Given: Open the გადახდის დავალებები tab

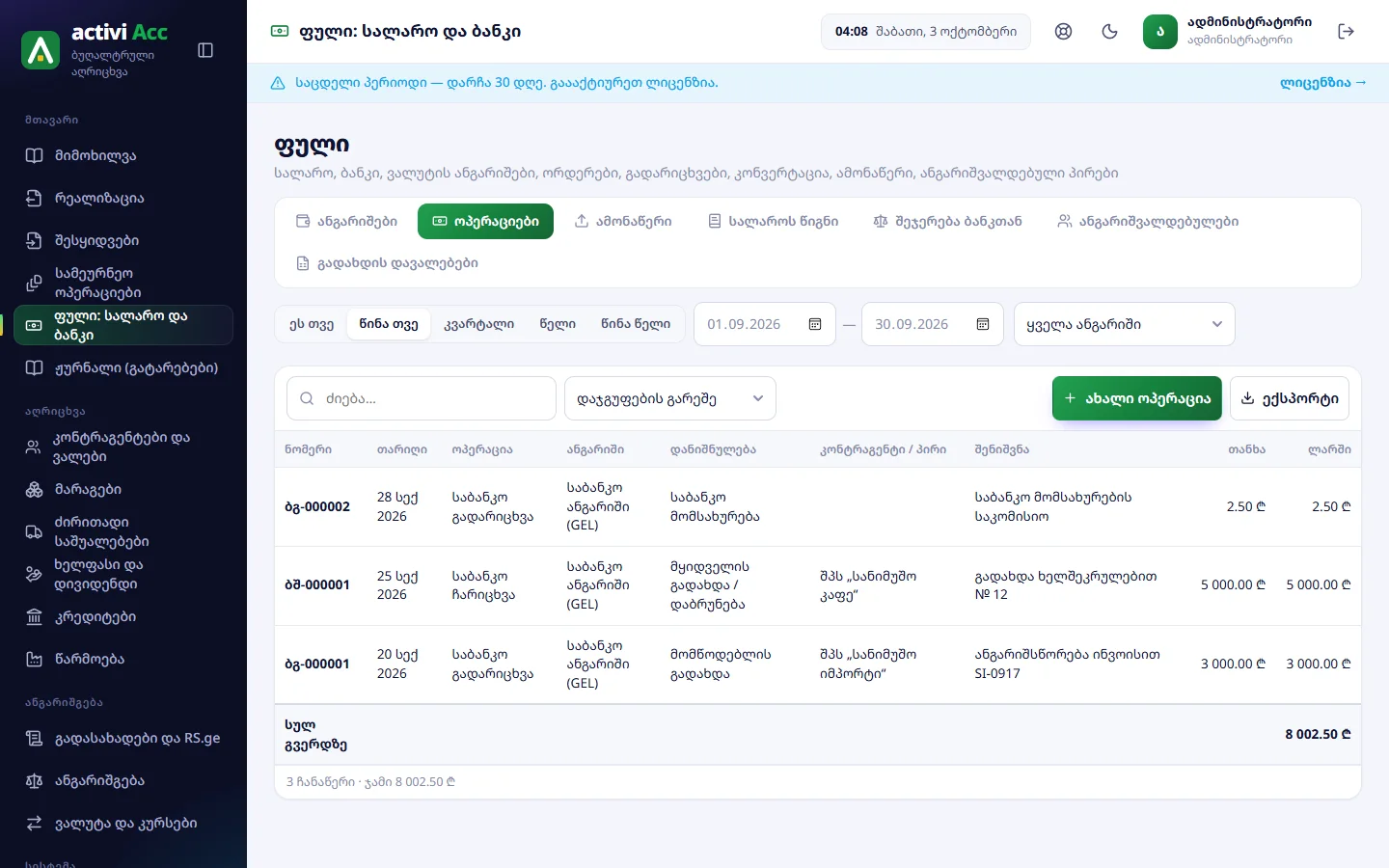Looking at the screenshot, I should [387, 262].
